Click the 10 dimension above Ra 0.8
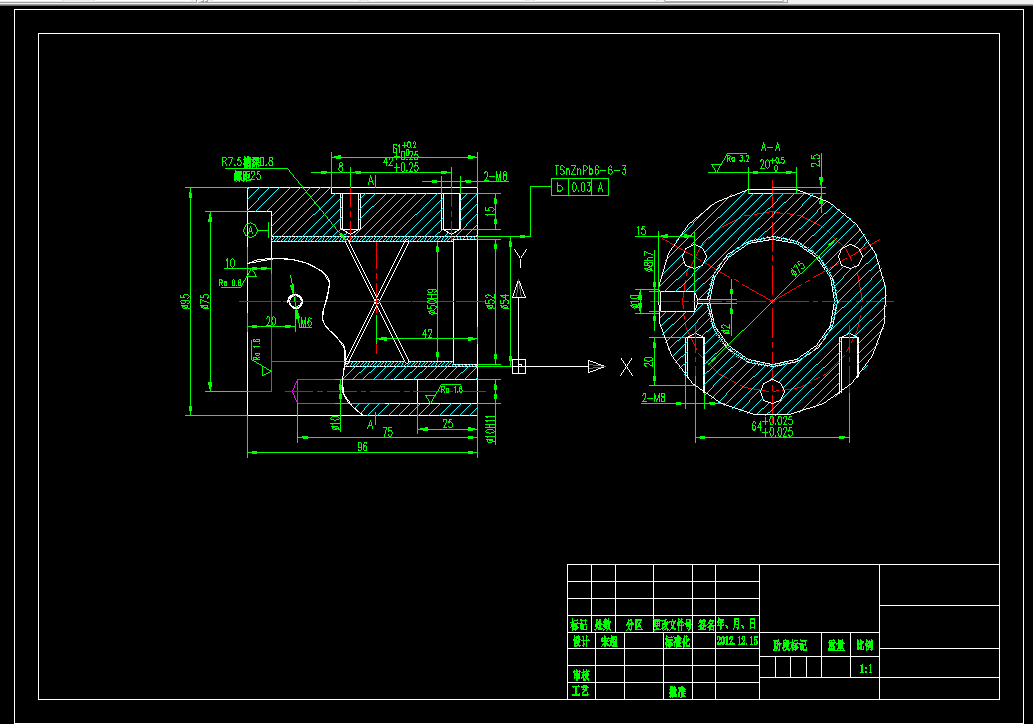This screenshot has width=1033, height=724. pos(230,263)
